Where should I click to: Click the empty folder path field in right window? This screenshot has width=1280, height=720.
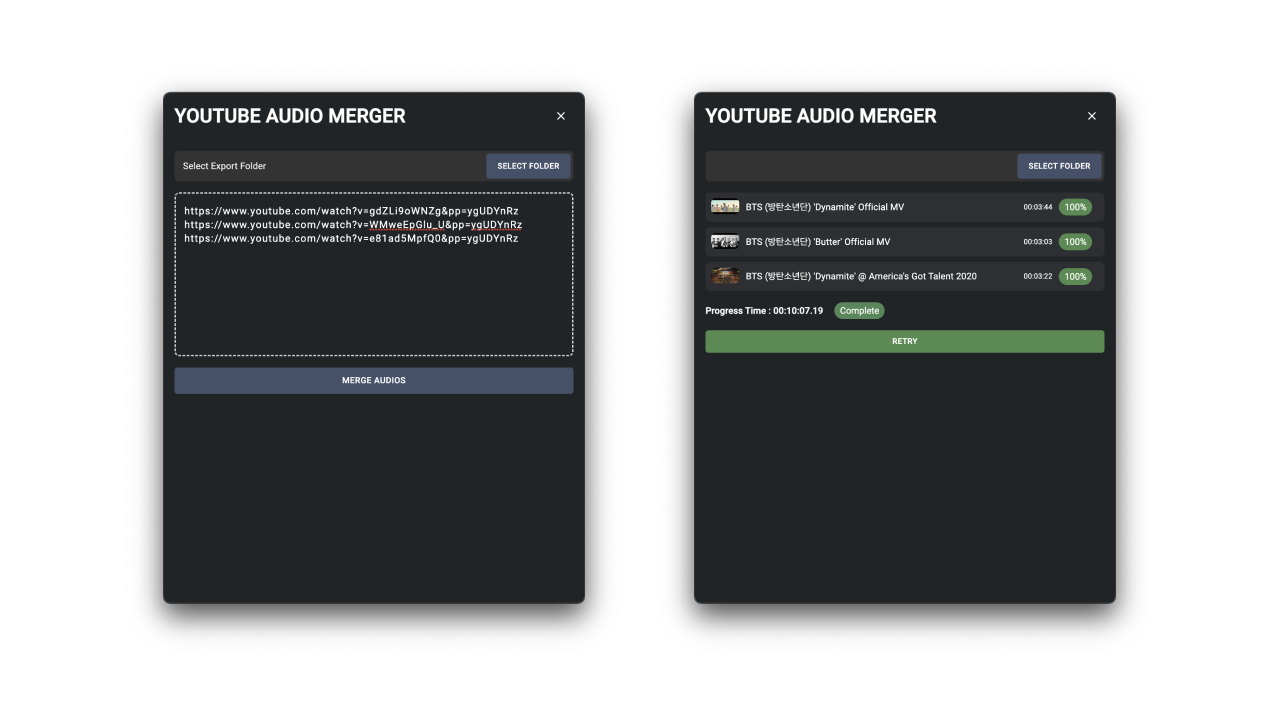point(861,166)
